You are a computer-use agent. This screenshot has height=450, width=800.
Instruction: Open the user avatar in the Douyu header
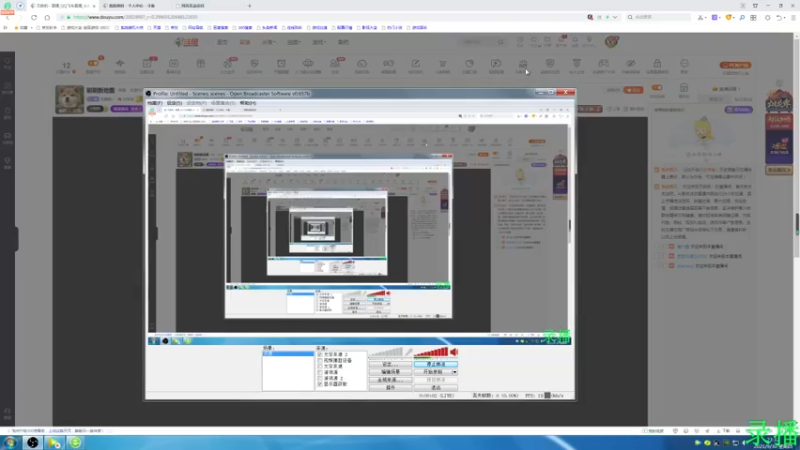tap(611, 41)
